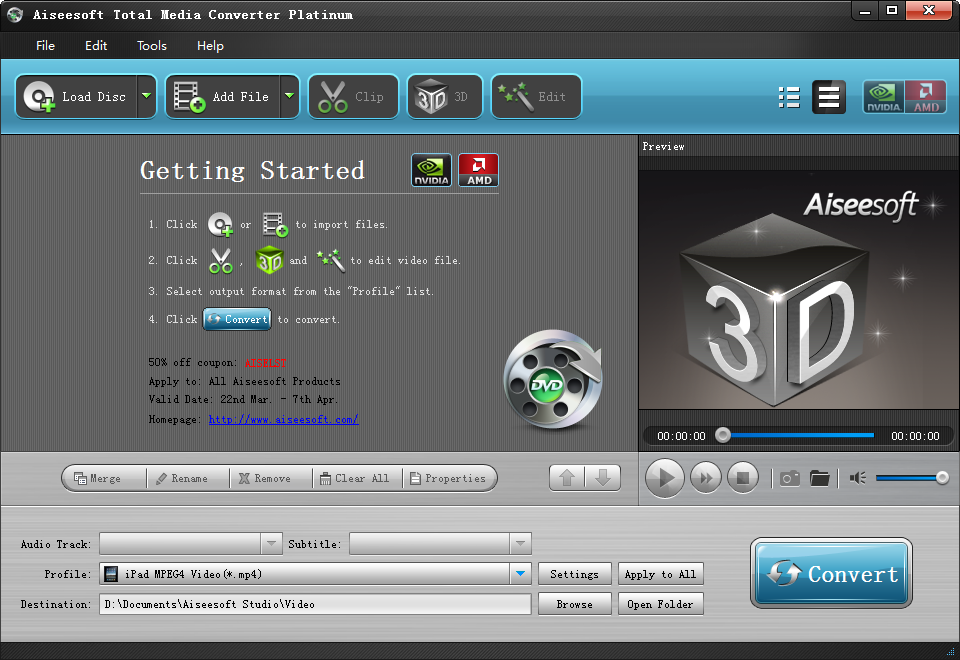The width and height of the screenshot is (960, 660).
Task: Take a snapshot with camera icon
Action: point(790,478)
